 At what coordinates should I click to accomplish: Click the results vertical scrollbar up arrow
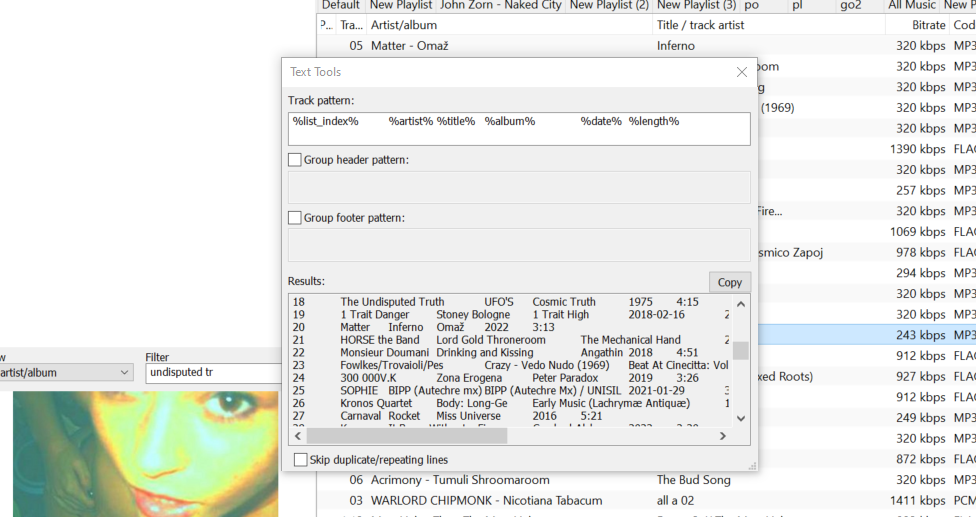tap(740, 301)
